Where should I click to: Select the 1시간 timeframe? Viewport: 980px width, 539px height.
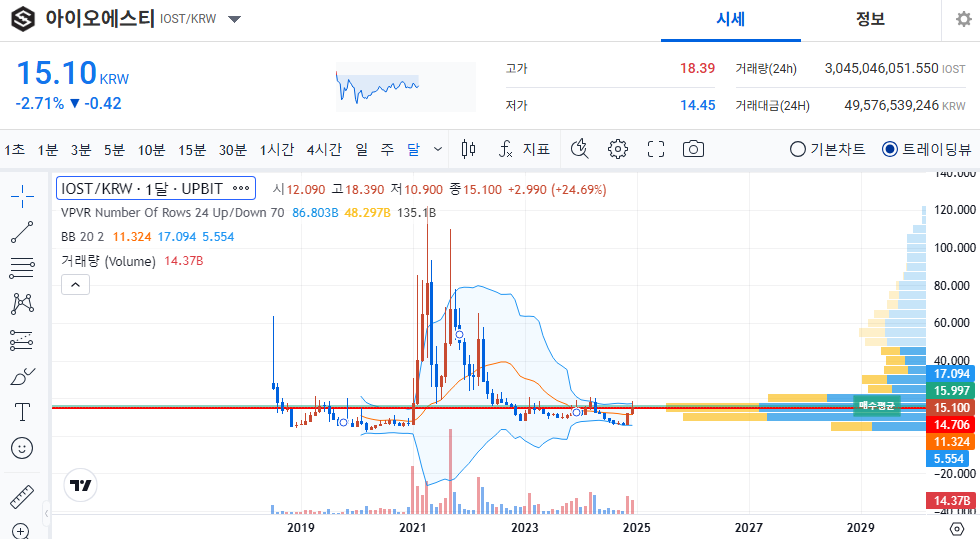(277, 149)
